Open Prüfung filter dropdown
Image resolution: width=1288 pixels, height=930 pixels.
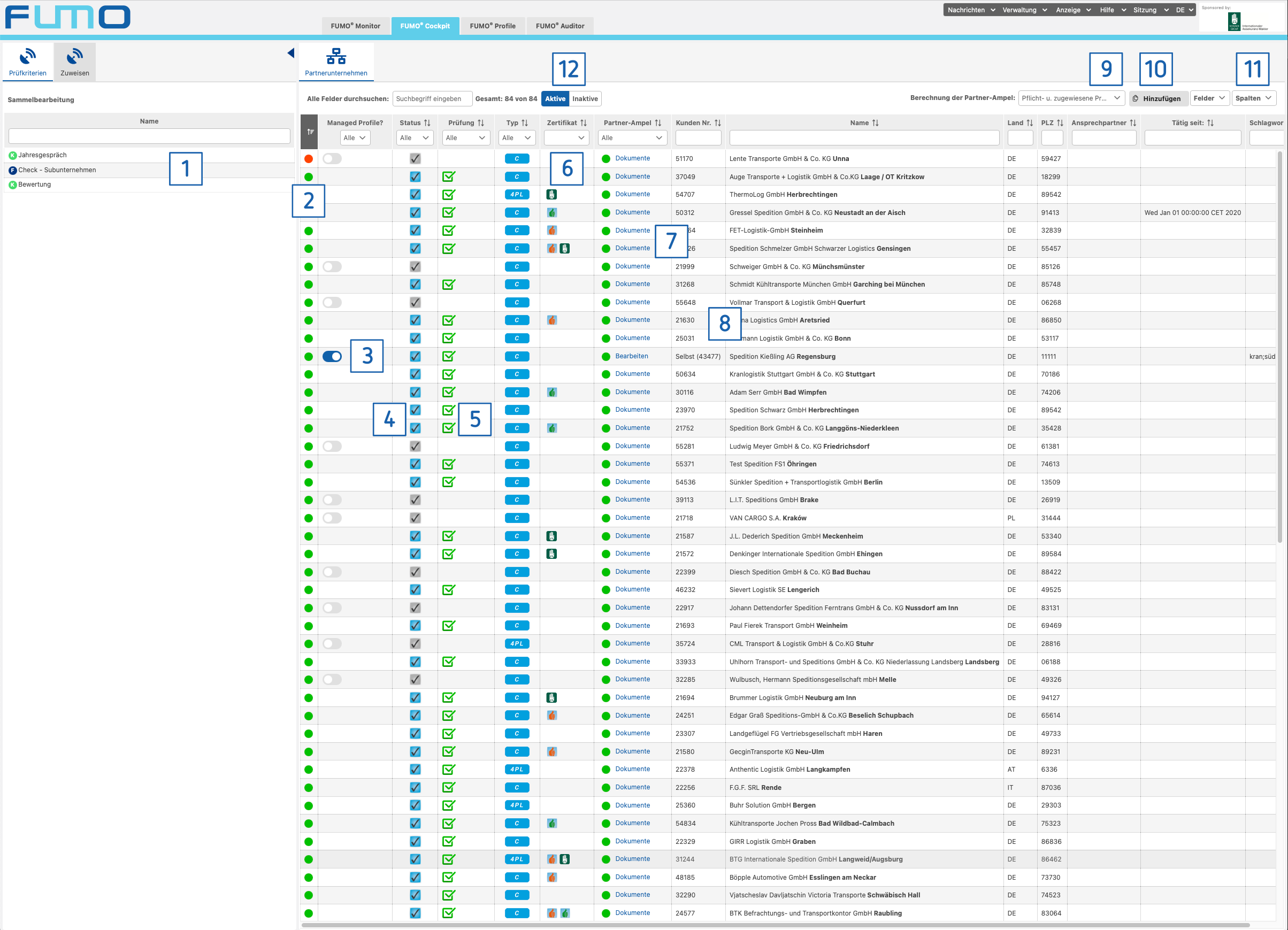(466, 137)
